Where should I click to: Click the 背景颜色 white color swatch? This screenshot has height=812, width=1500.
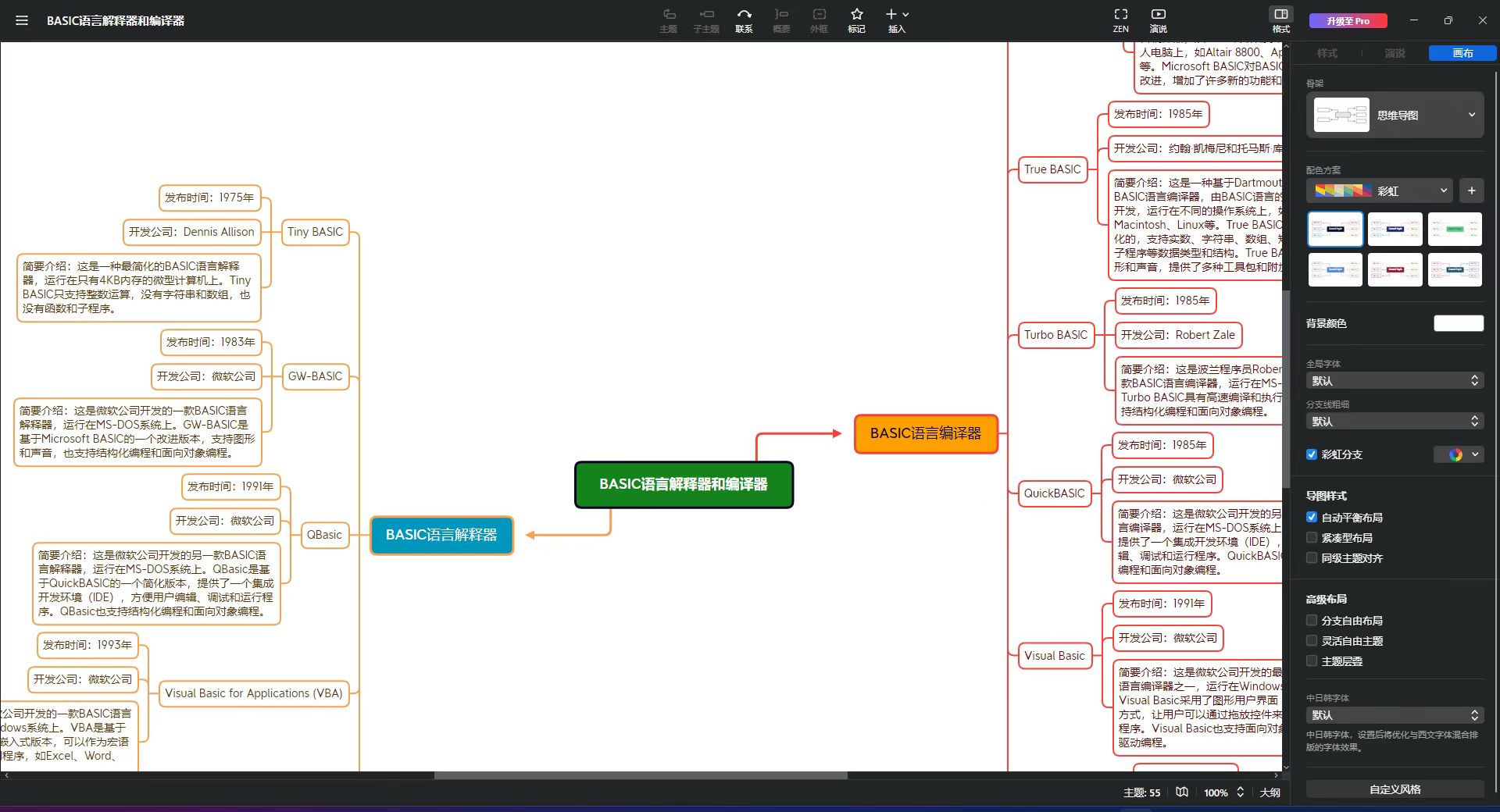pos(1458,323)
